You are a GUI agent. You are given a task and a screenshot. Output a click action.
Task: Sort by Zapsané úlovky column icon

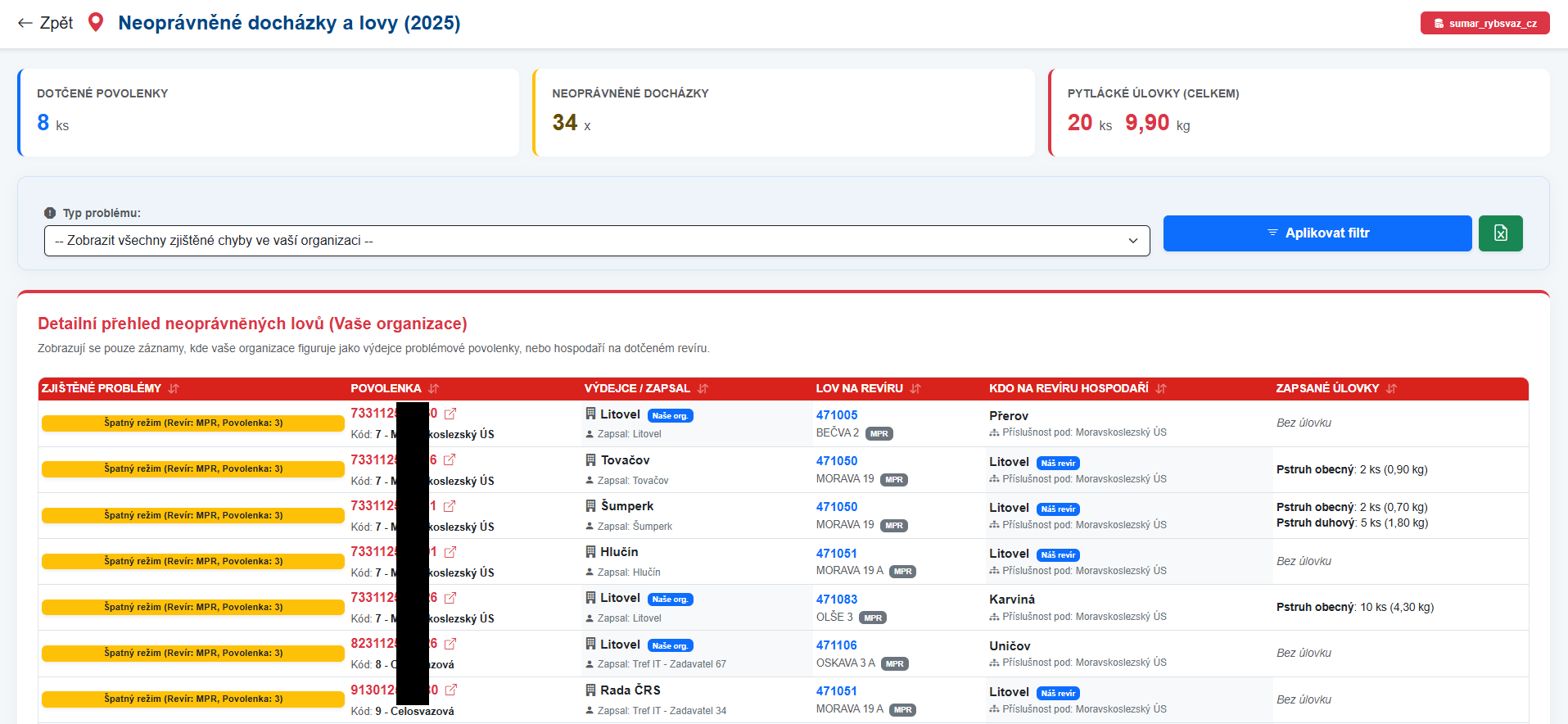(x=1391, y=389)
